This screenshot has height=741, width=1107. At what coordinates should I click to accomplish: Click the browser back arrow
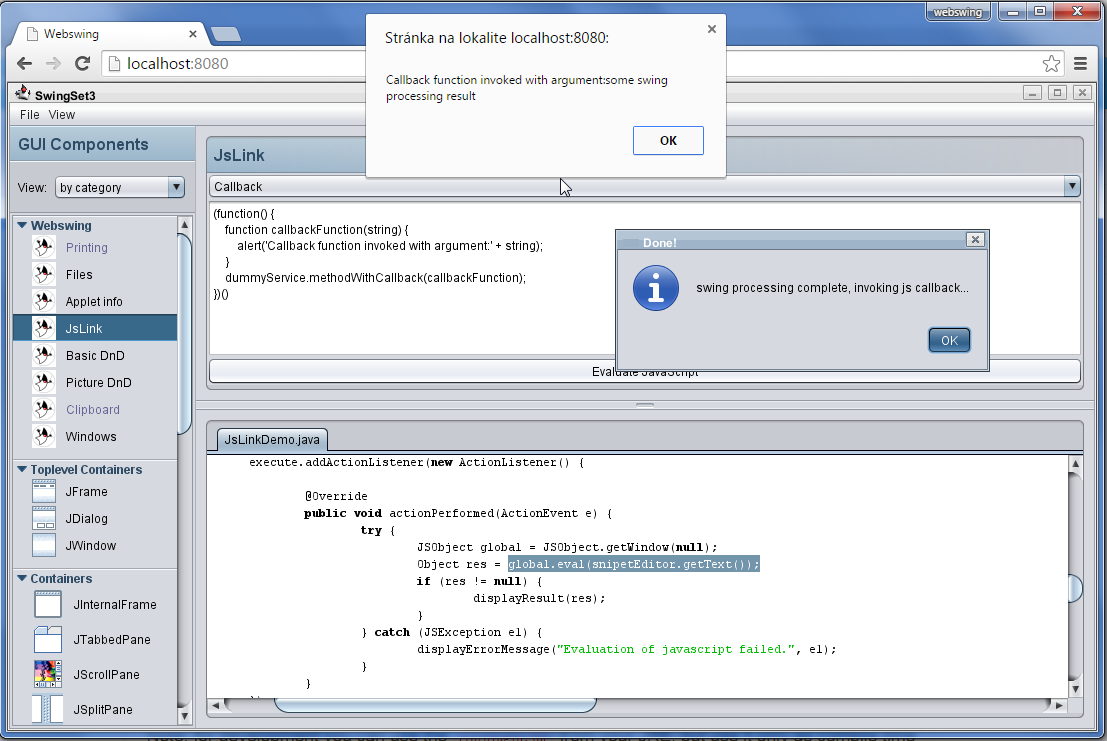tap(25, 64)
